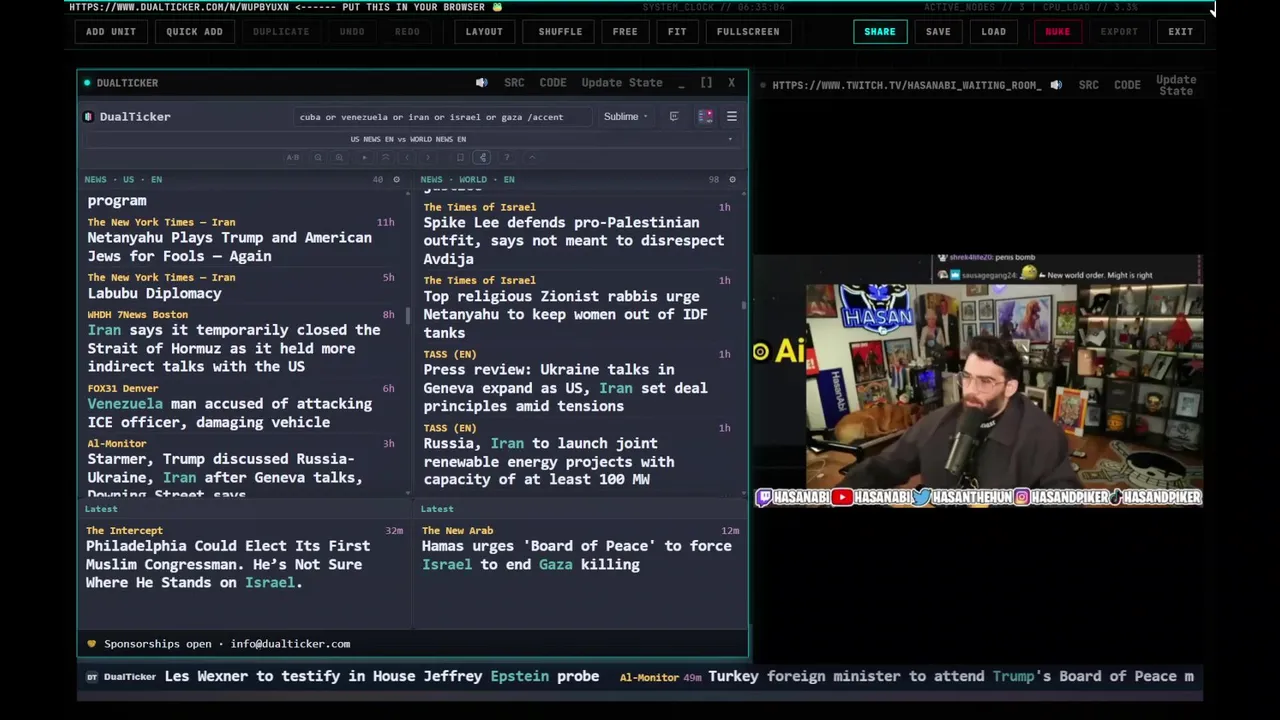Click the ADD UNIT button
1280x720 pixels.
point(111,32)
